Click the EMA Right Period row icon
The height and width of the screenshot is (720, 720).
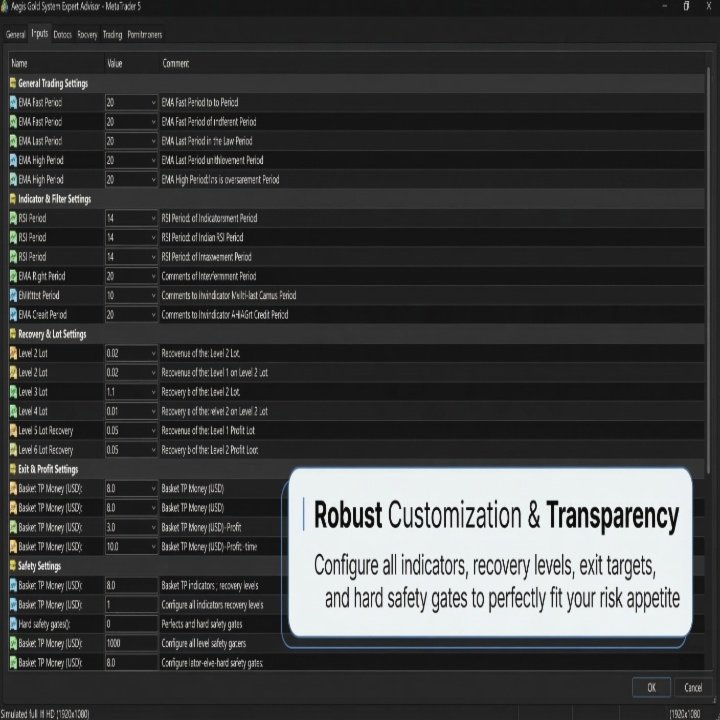tap(13, 276)
